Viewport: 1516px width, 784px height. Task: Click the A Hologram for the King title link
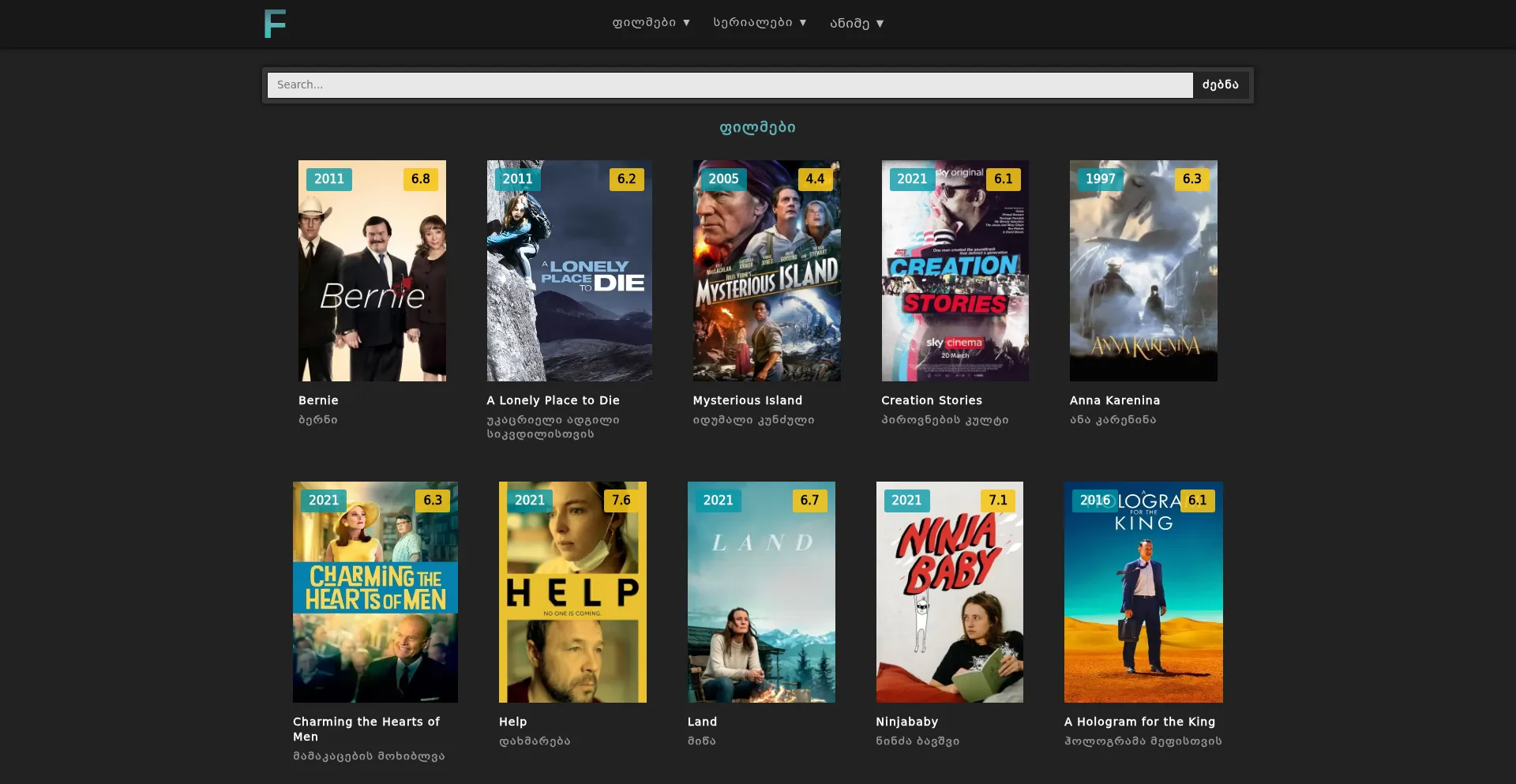coord(1139,722)
